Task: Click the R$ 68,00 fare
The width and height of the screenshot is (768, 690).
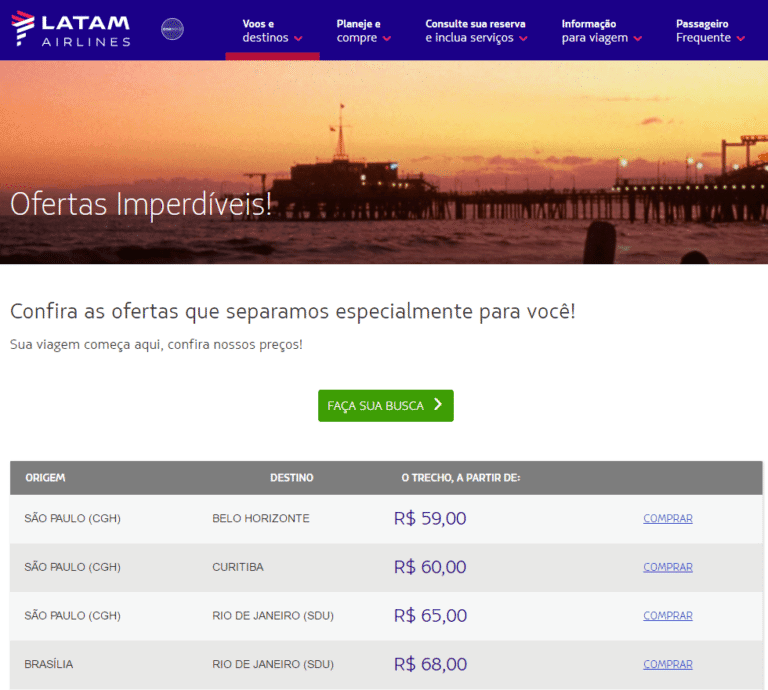Action: pyautogui.click(x=430, y=664)
